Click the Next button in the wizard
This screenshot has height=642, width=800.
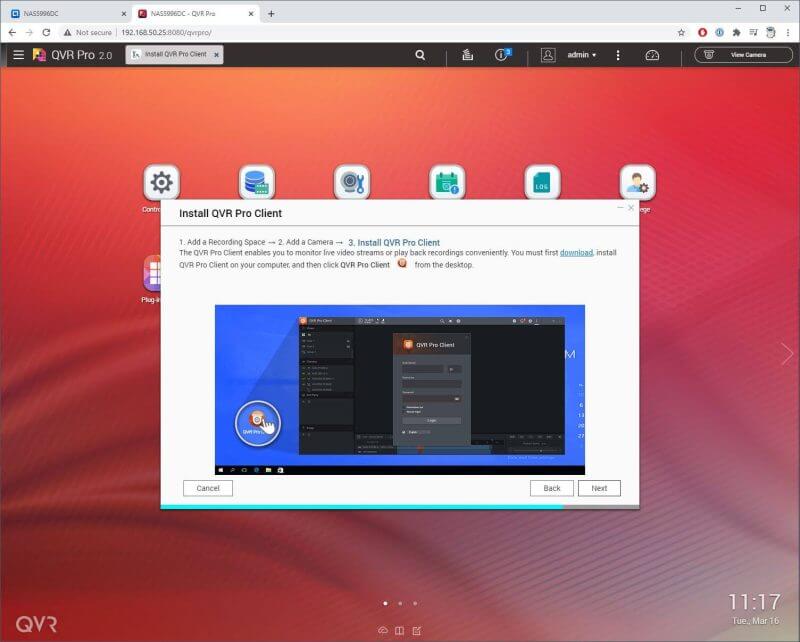click(599, 488)
